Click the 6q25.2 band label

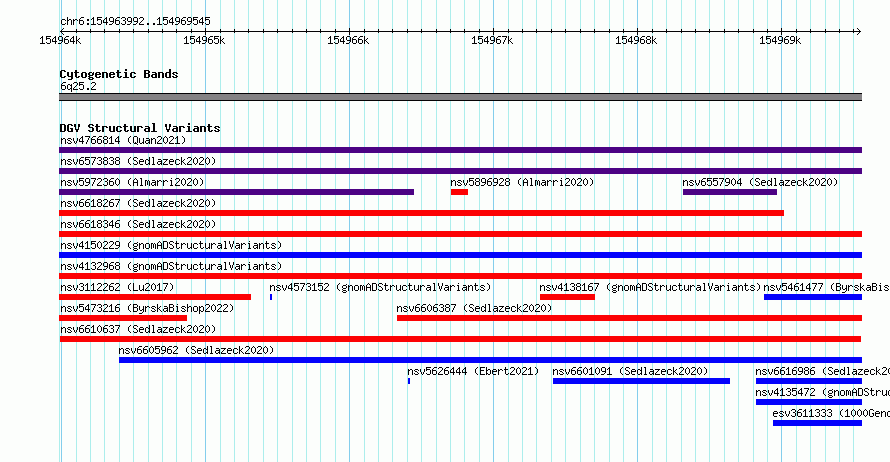click(x=78, y=86)
